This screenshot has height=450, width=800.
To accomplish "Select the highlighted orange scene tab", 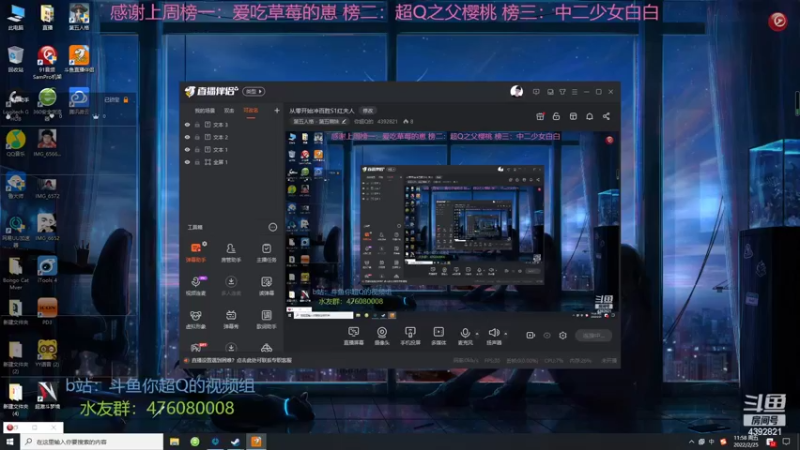I will click(x=251, y=111).
